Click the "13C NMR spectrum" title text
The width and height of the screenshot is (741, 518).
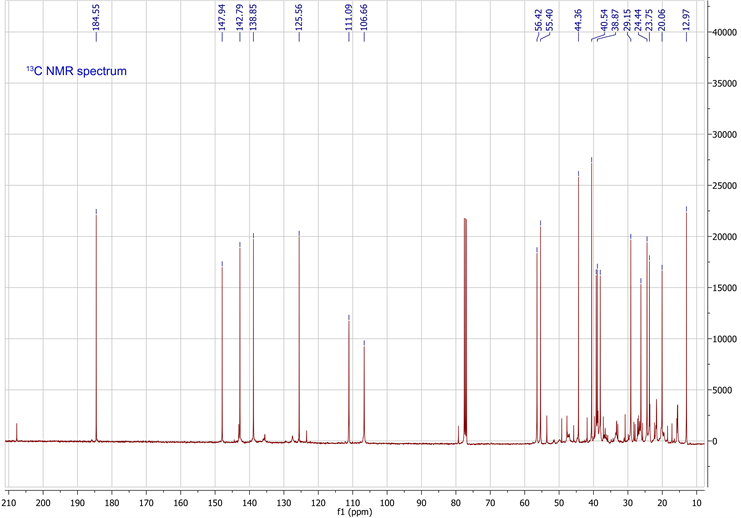(x=77, y=71)
